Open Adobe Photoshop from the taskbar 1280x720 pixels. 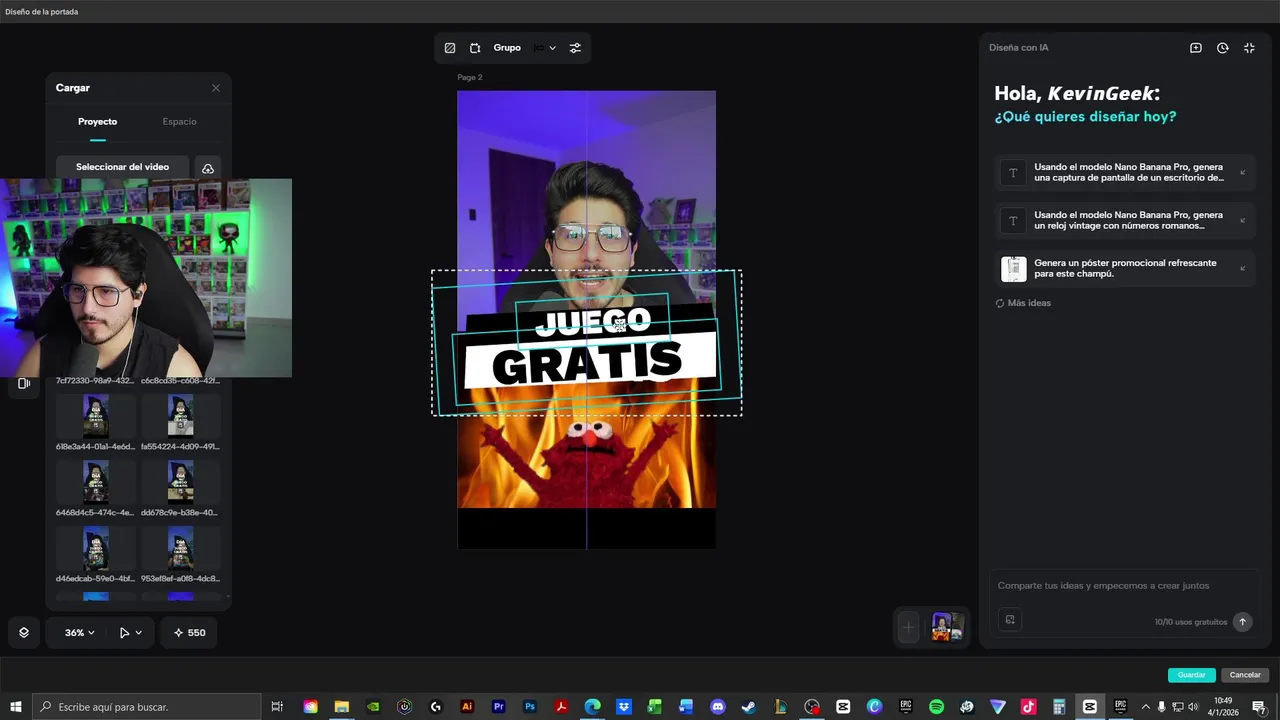pyautogui.click(x=530, y=707)
